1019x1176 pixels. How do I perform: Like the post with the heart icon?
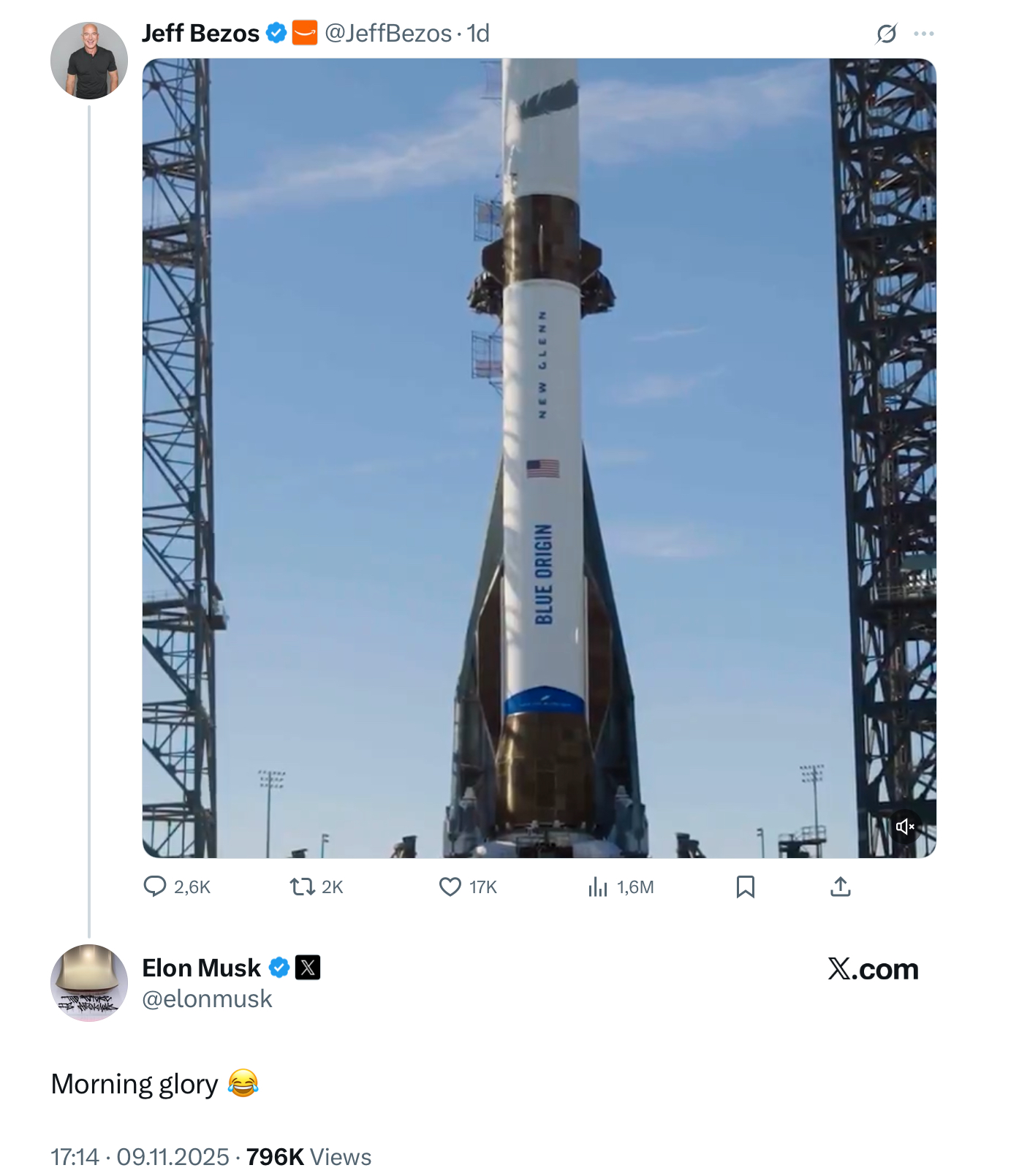point(450,887)
